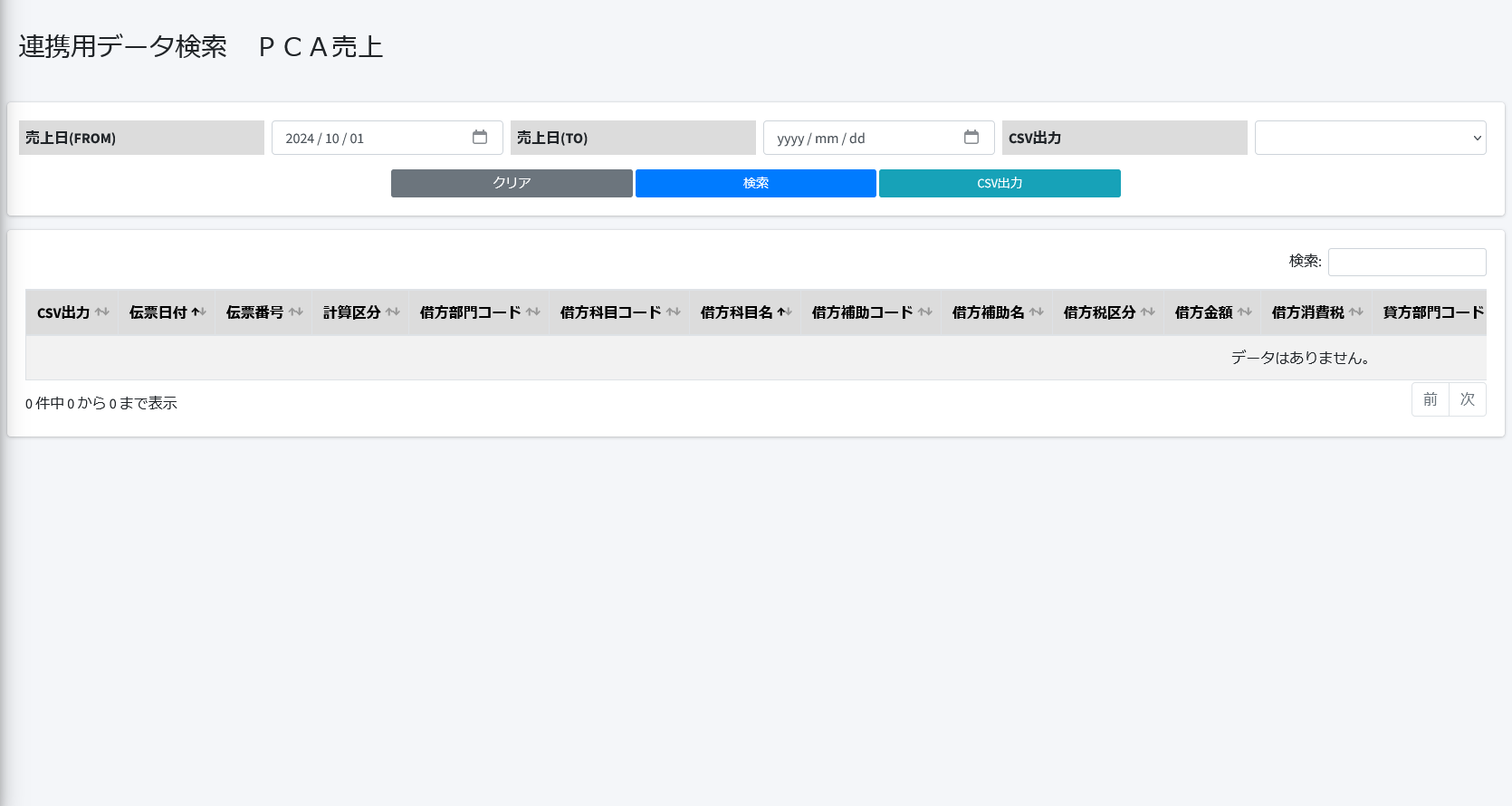Go to previous page with 前
Viewport: 1512px width, 806px height.
1431,399
